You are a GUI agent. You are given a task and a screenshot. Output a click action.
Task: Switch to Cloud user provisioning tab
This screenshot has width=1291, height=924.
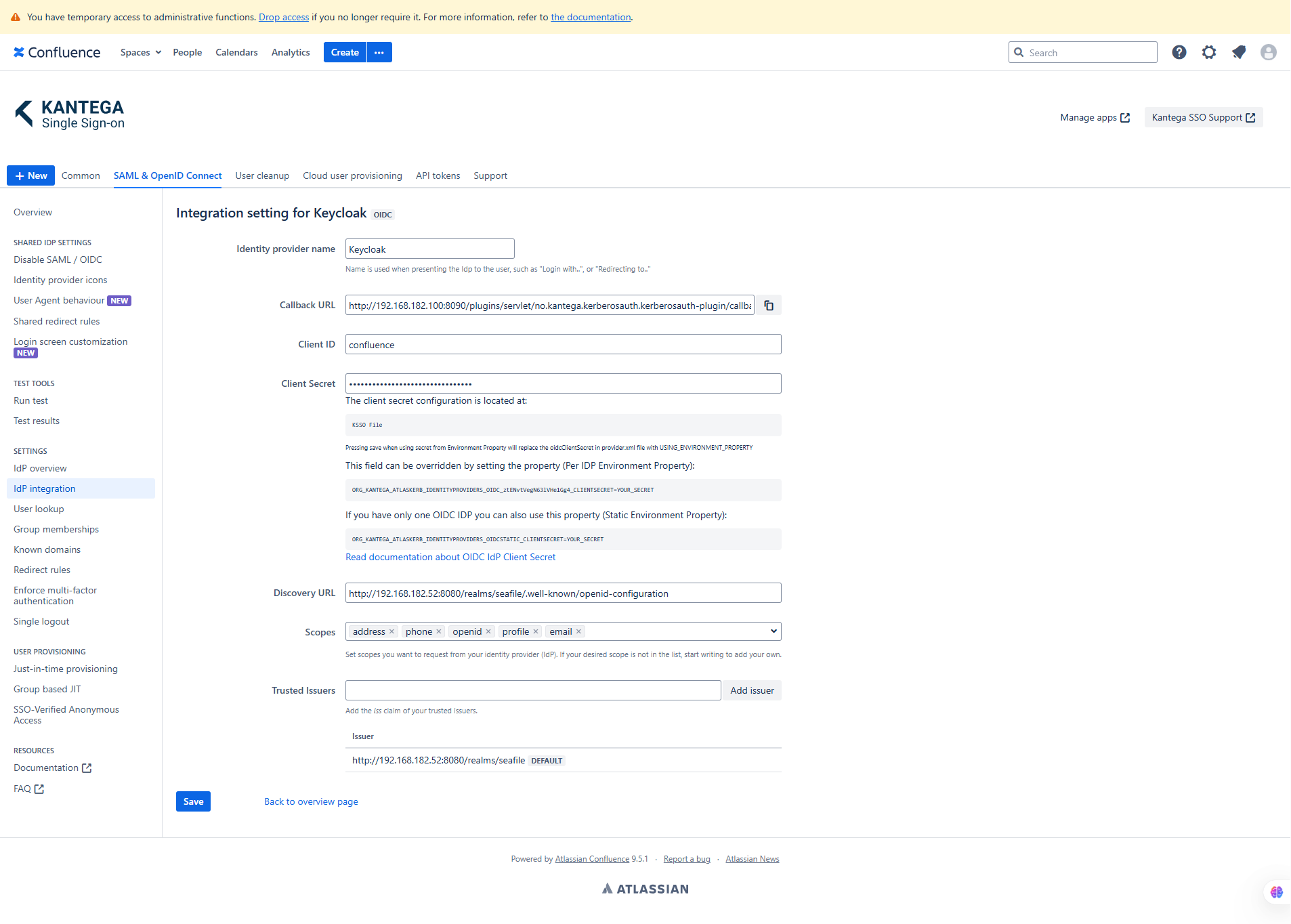[x=352, y=175]
